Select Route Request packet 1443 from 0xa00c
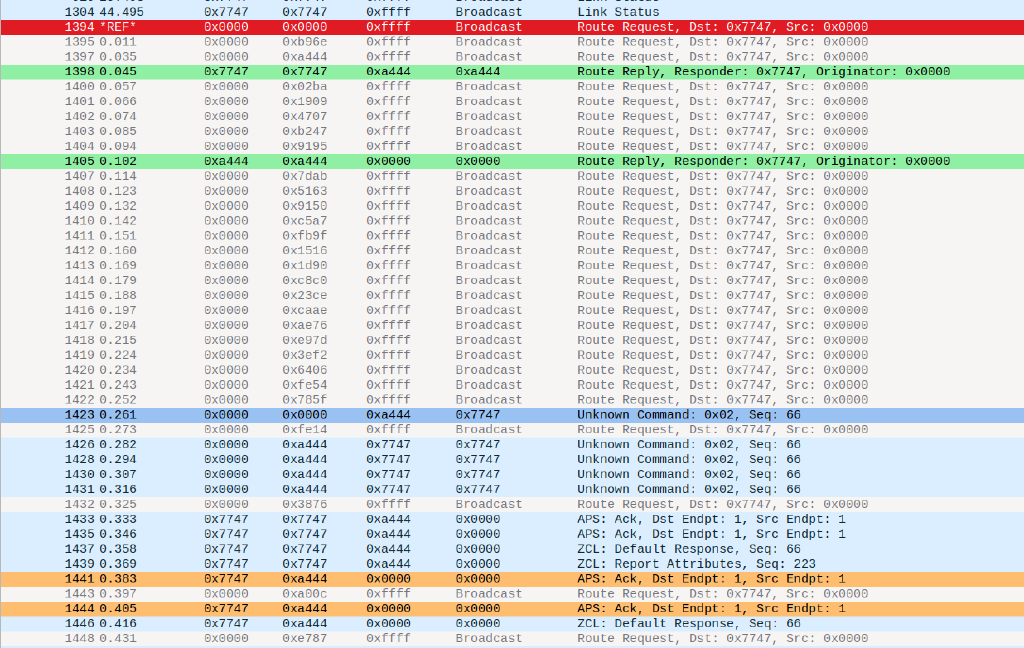1024x648 pixels. pyautogui.click(x=512, y=594)
